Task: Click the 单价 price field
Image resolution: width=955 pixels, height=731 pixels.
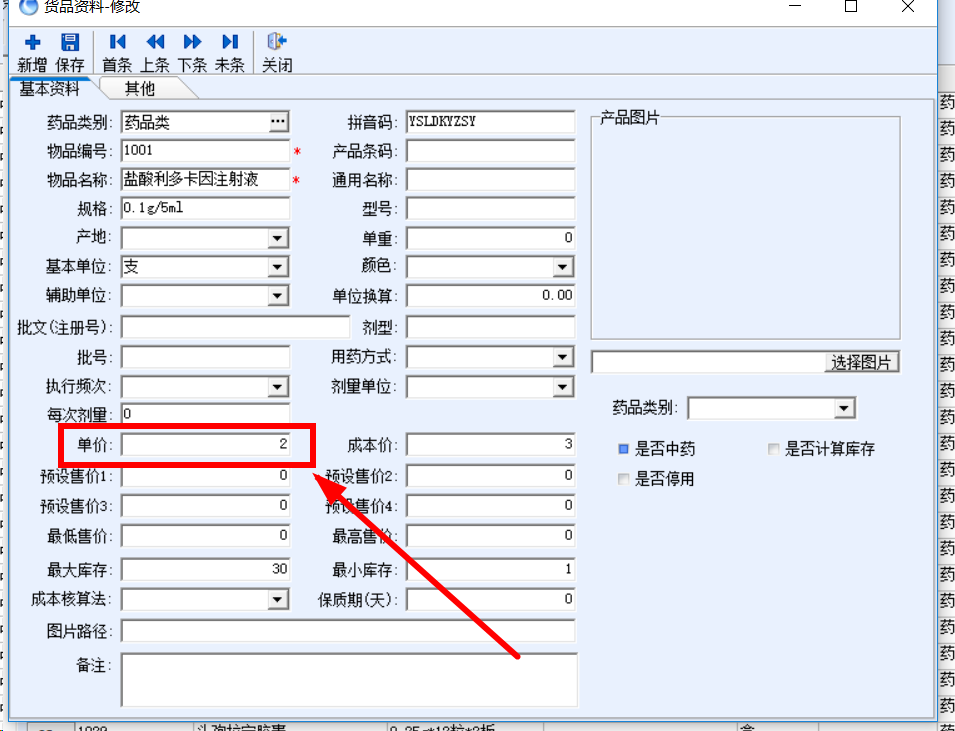Action: tap(205, 445)
